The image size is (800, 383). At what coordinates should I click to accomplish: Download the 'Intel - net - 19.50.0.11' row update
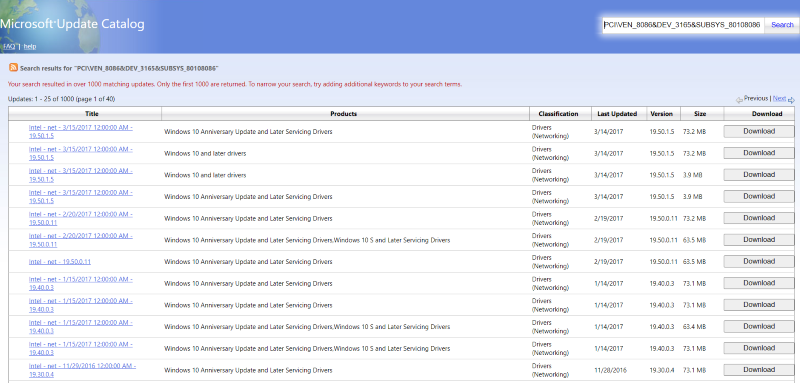click(759, 262)
